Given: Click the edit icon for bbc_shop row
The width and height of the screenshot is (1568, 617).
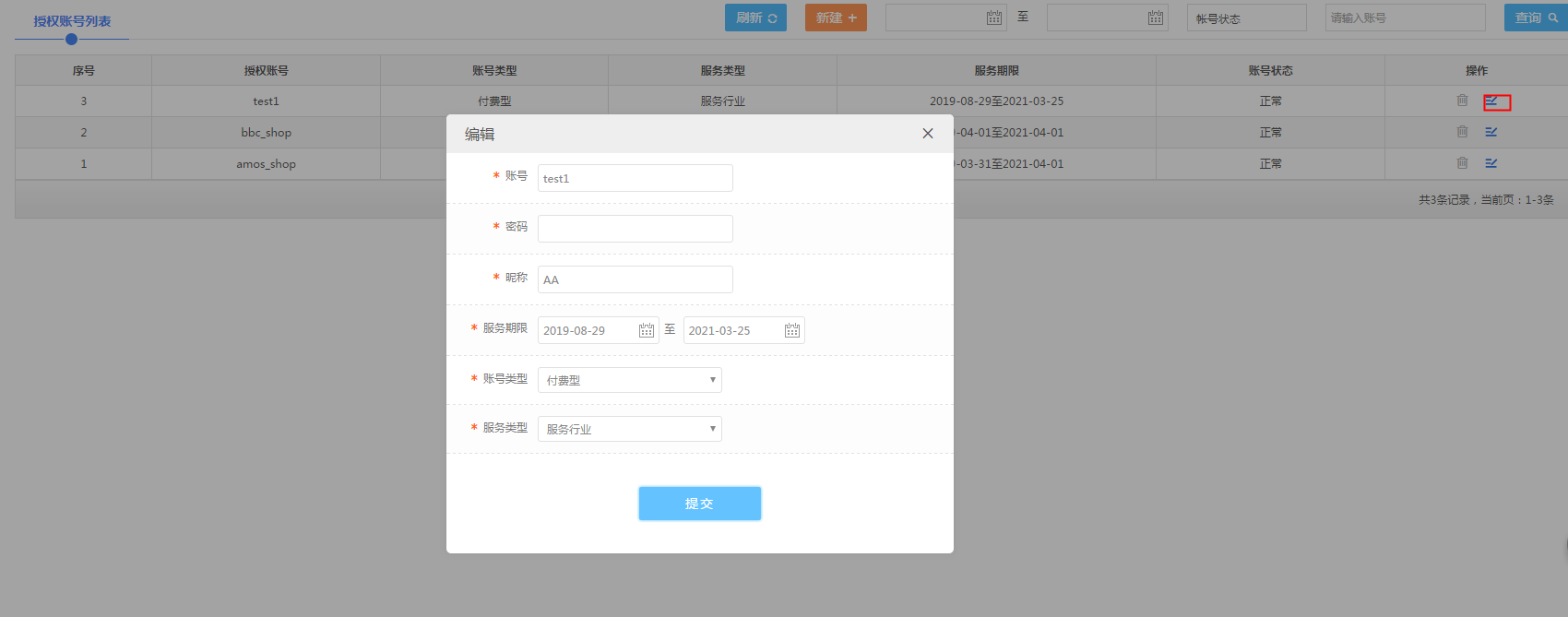Looking at the screenshot, I should 1491,132.
